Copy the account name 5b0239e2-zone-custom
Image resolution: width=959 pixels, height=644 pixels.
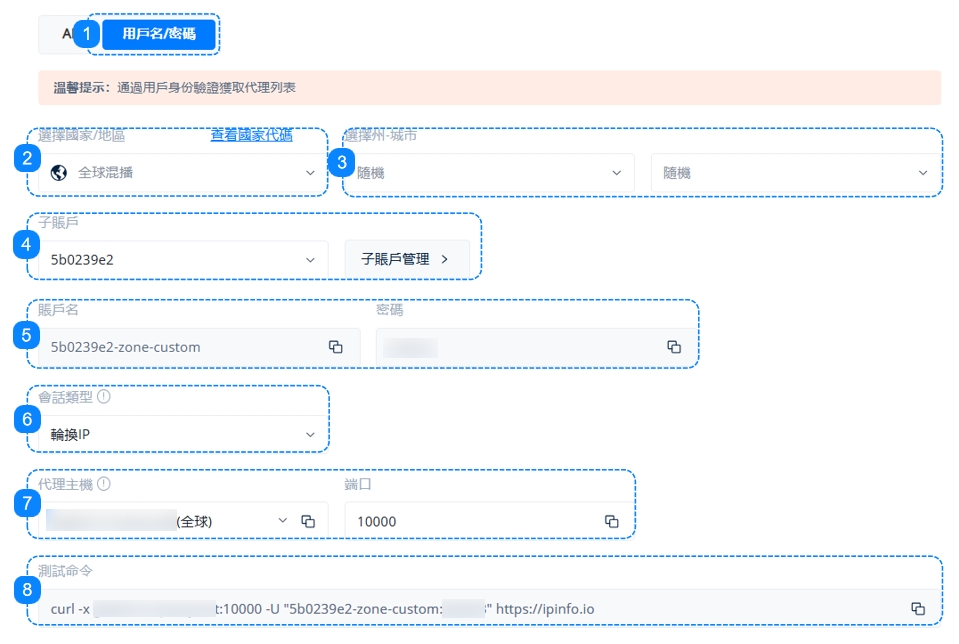(x=336, y=347)
